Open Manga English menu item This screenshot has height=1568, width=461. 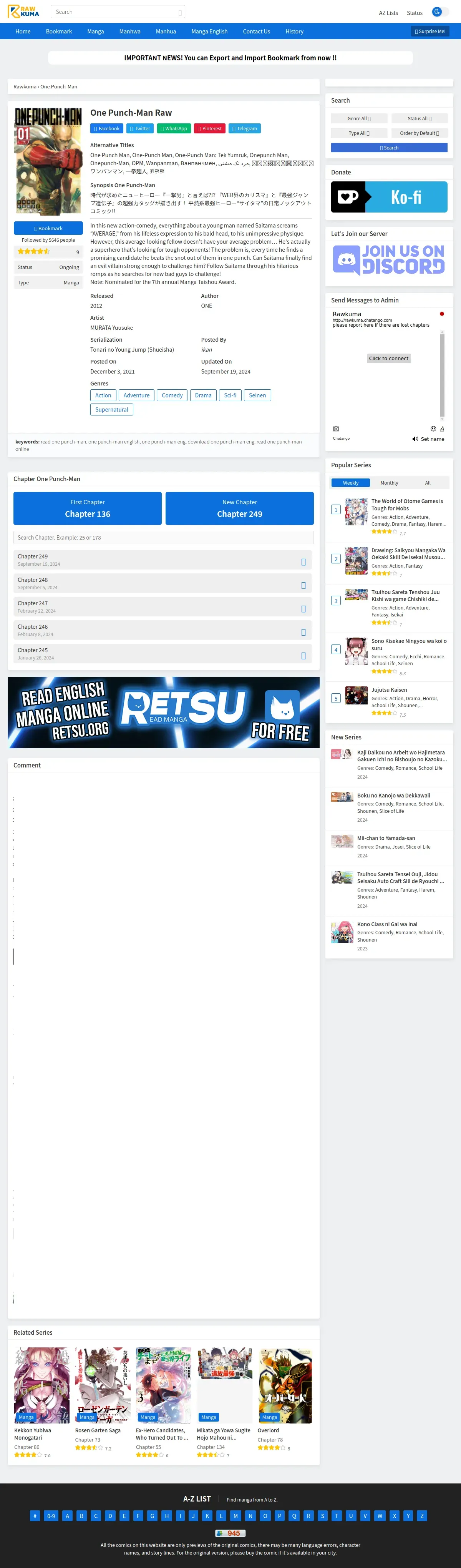pos(209,32)
